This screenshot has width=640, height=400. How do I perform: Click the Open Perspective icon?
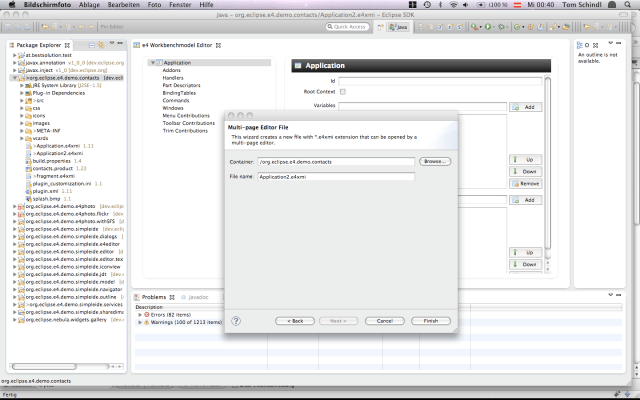(x=383, y=26)
